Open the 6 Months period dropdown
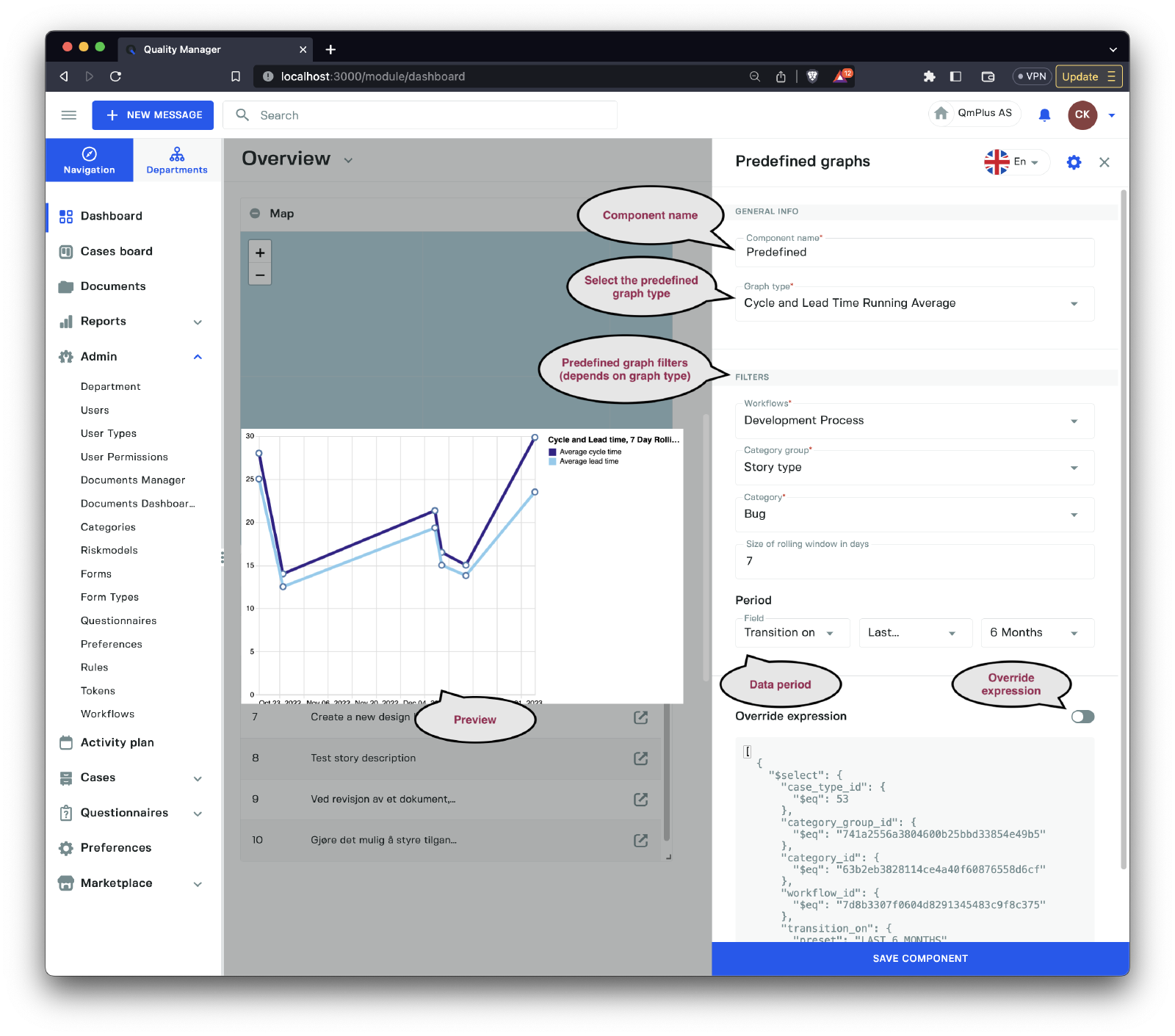Screen dimensions: 1175x1036 (1037, 633)
